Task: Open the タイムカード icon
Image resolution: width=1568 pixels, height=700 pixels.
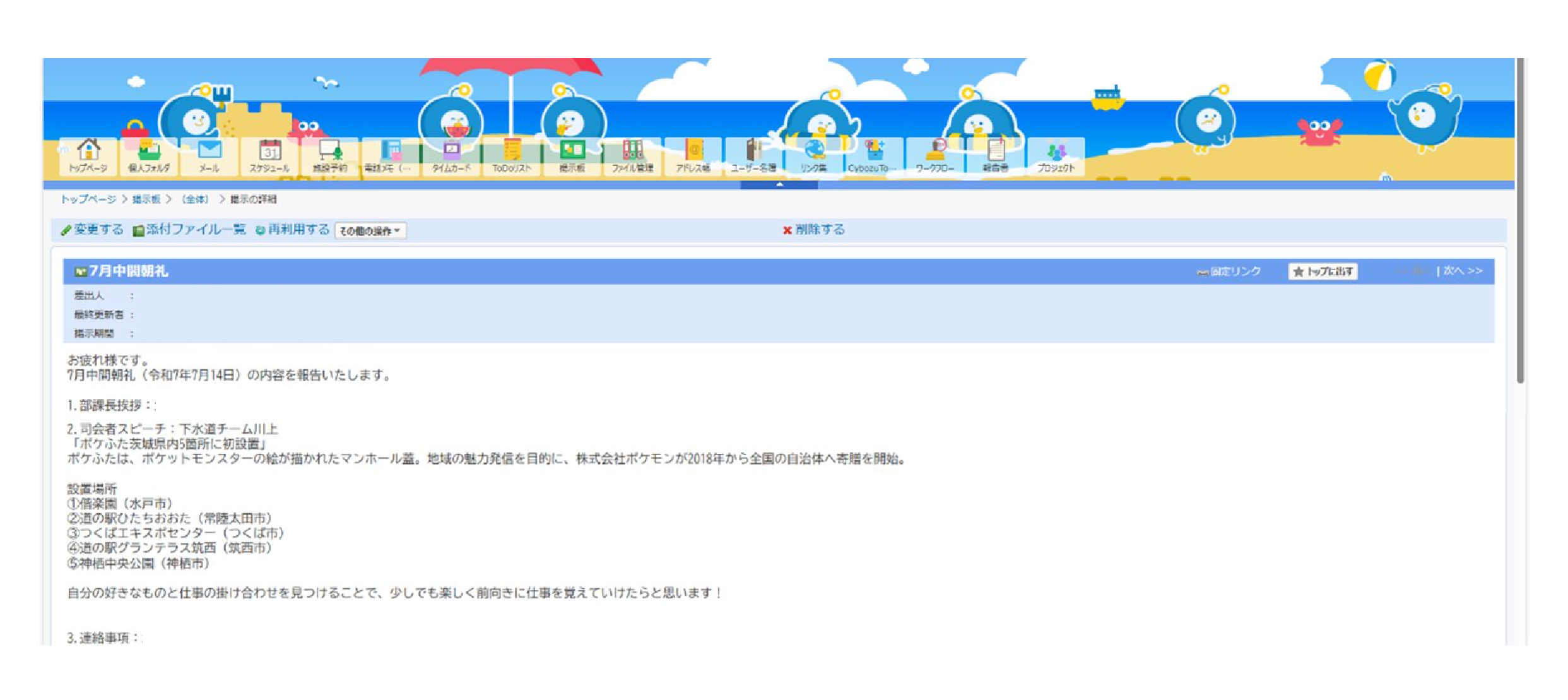Action: [451, 156]
